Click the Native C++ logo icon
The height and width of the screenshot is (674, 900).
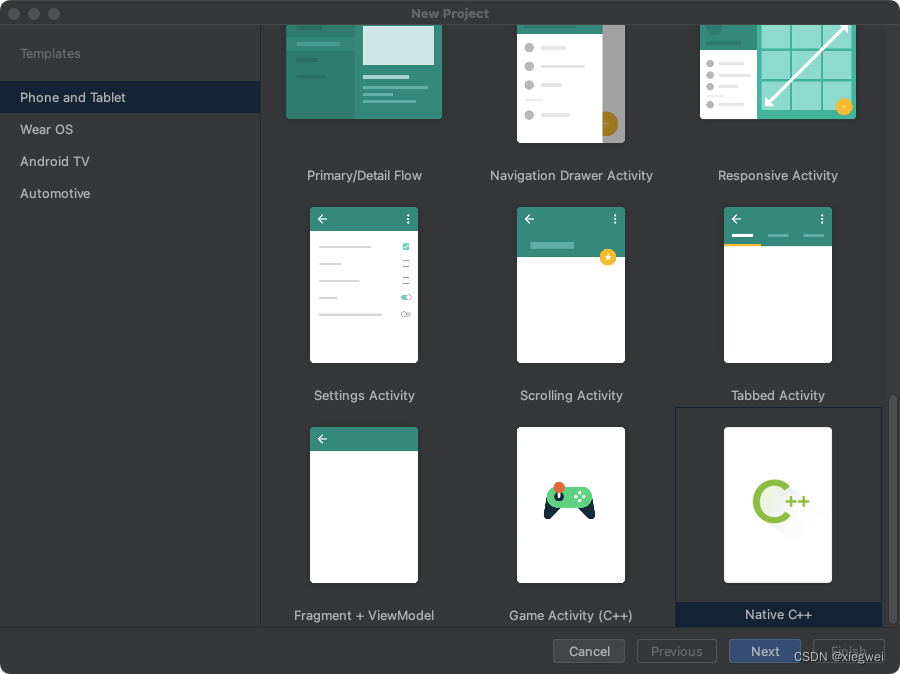click(781, 502)
